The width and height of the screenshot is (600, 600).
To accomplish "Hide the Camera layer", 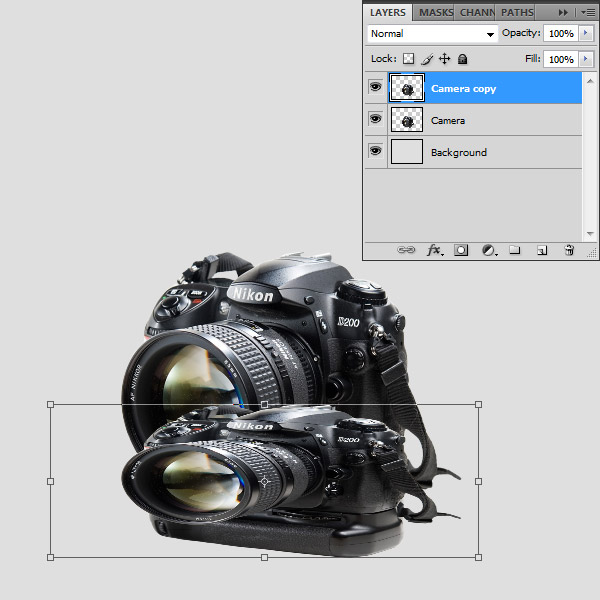I will [375, 119].
